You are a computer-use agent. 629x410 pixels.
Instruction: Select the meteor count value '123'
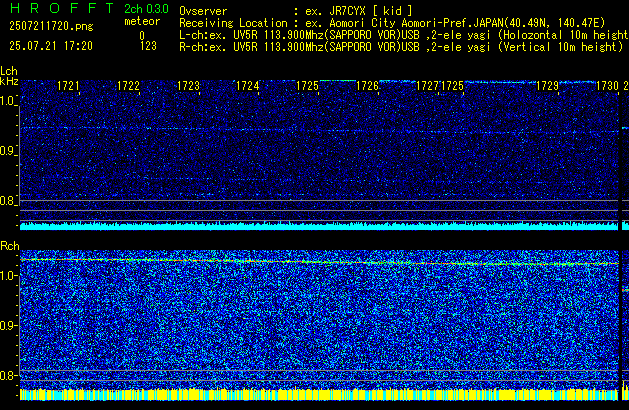pos(148,46)
